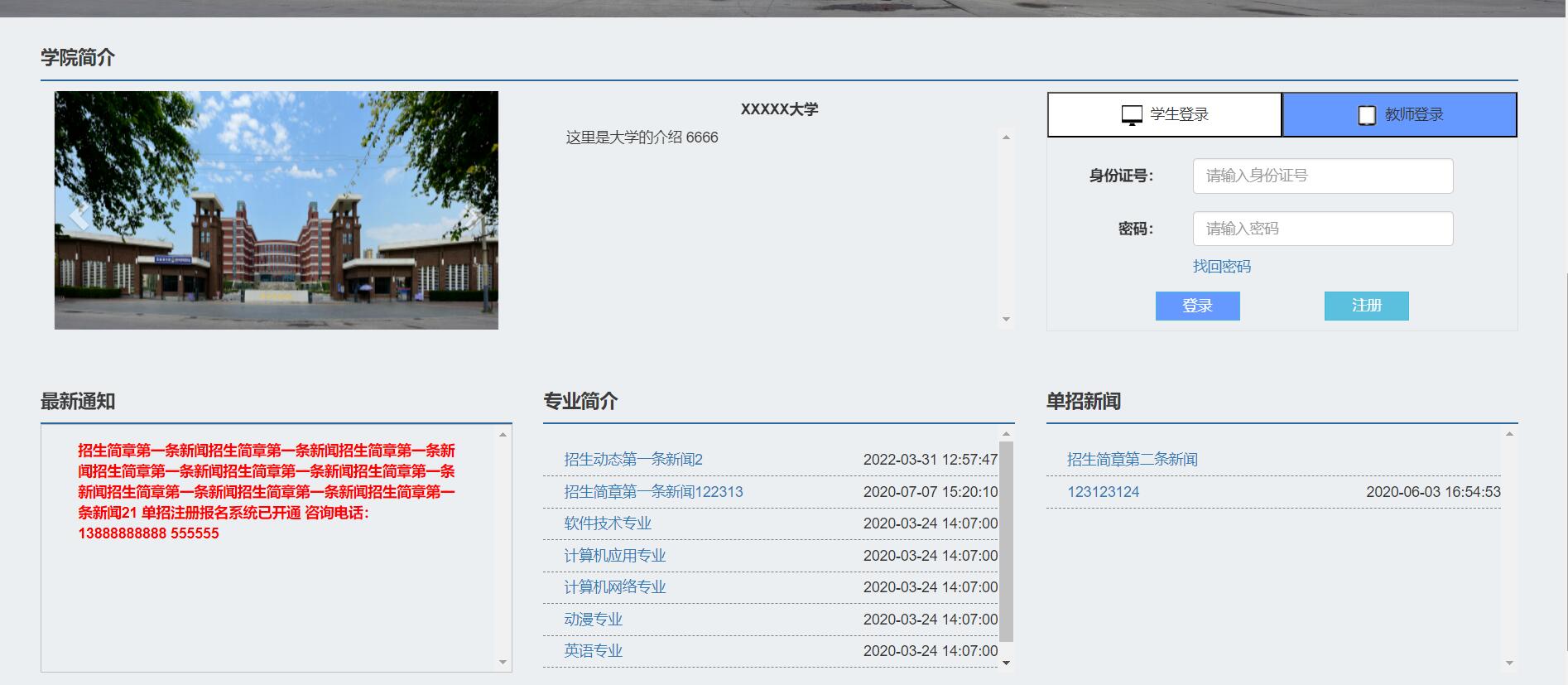Click the 2022-03-31 12:57:47 timestamp
The width and height of the screenshot is (1568, 685).
click(931, 460)
